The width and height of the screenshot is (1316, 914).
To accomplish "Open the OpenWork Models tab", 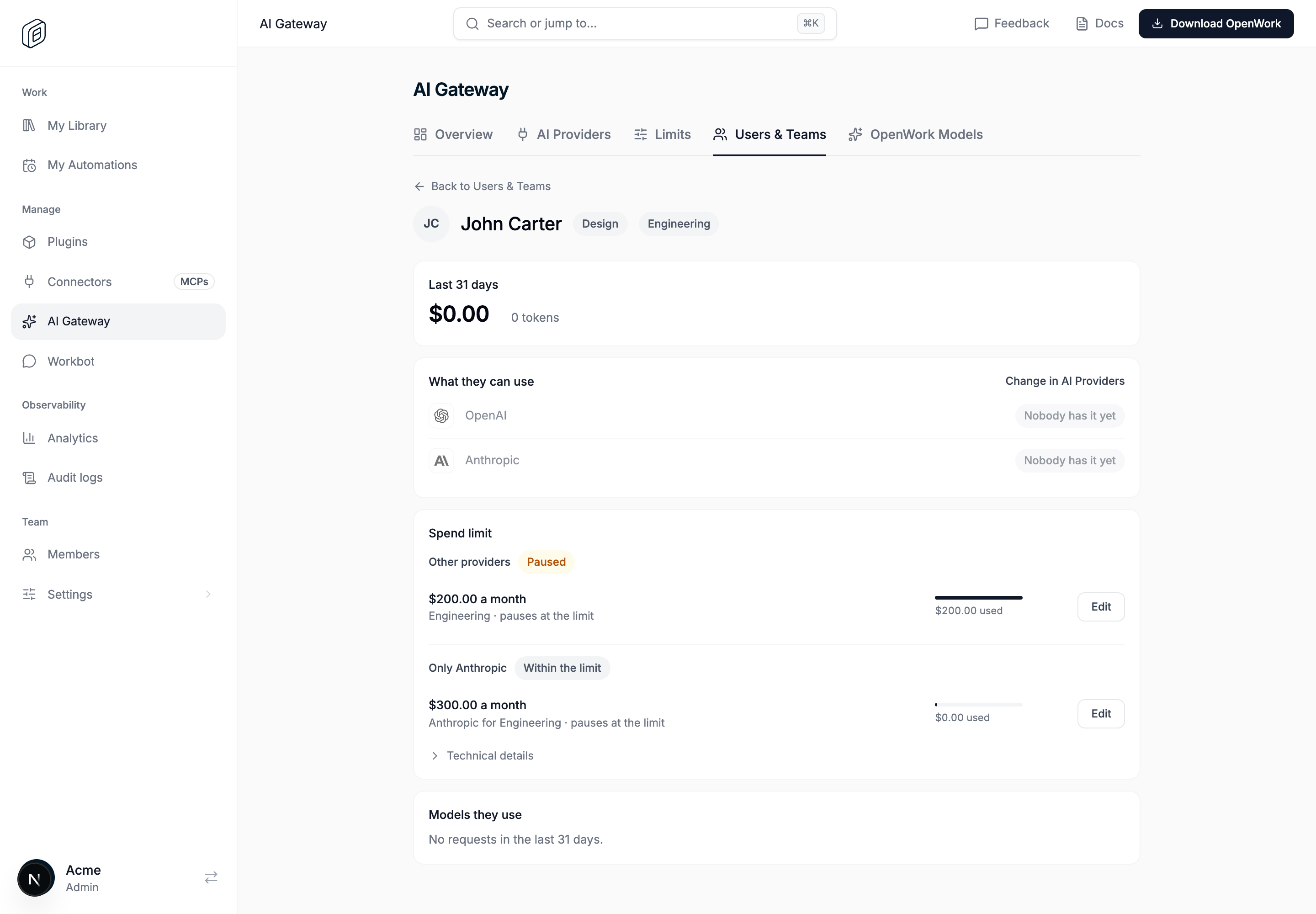I will click(916, 134).
